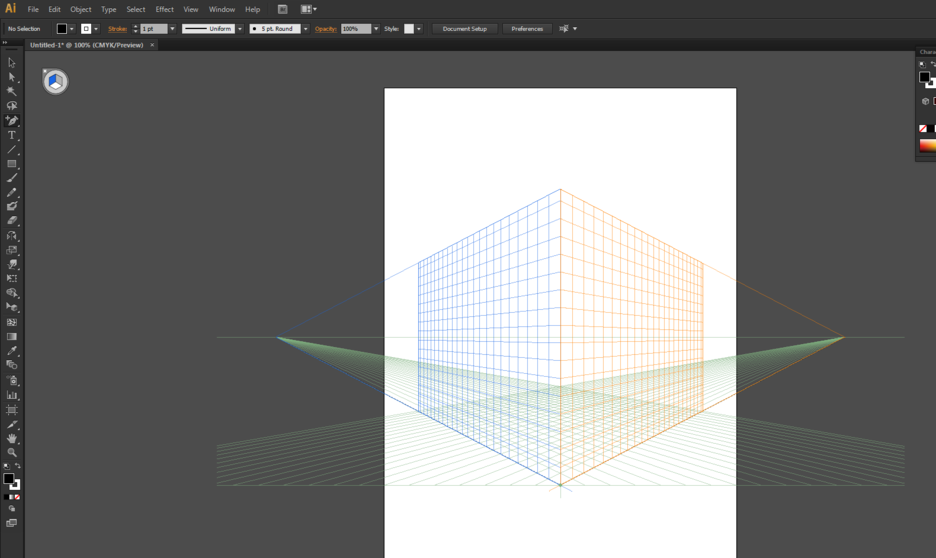Set fill to None in the toolbox

17,497
